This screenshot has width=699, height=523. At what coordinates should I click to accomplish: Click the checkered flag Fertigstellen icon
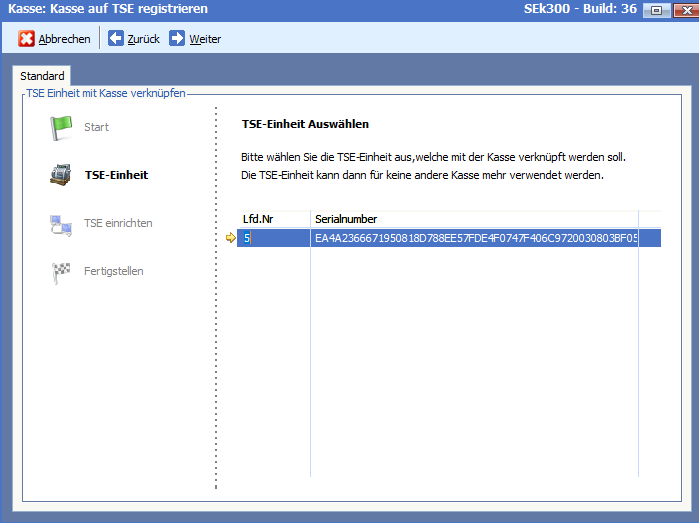(x=61, y=272)
